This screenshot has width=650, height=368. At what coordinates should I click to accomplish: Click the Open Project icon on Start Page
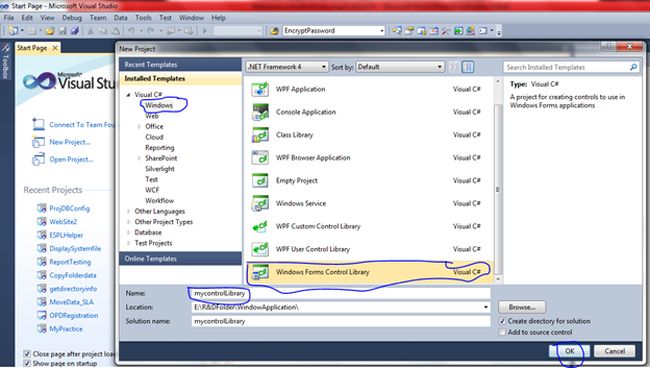pyautogui.click(x=38, y=159)
